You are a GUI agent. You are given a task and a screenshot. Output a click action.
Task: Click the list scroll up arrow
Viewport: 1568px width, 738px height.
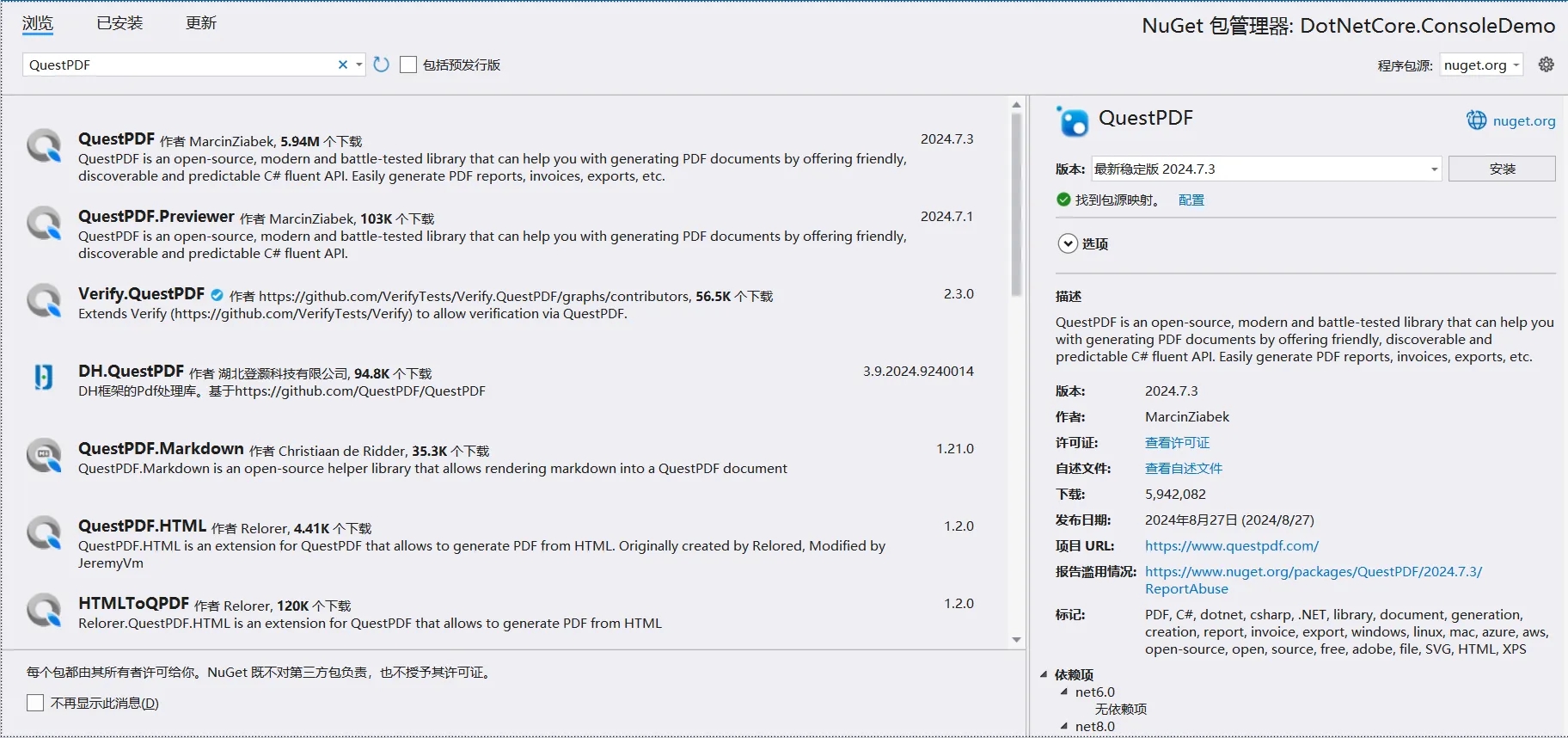click(1016, 105)
